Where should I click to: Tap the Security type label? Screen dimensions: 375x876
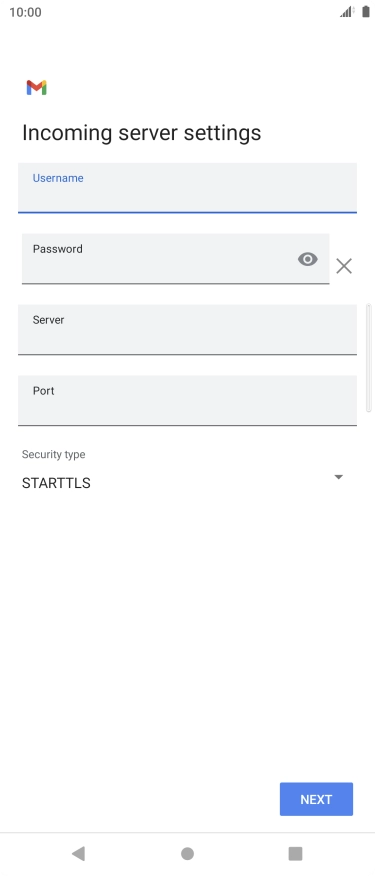tap(54, 454)
